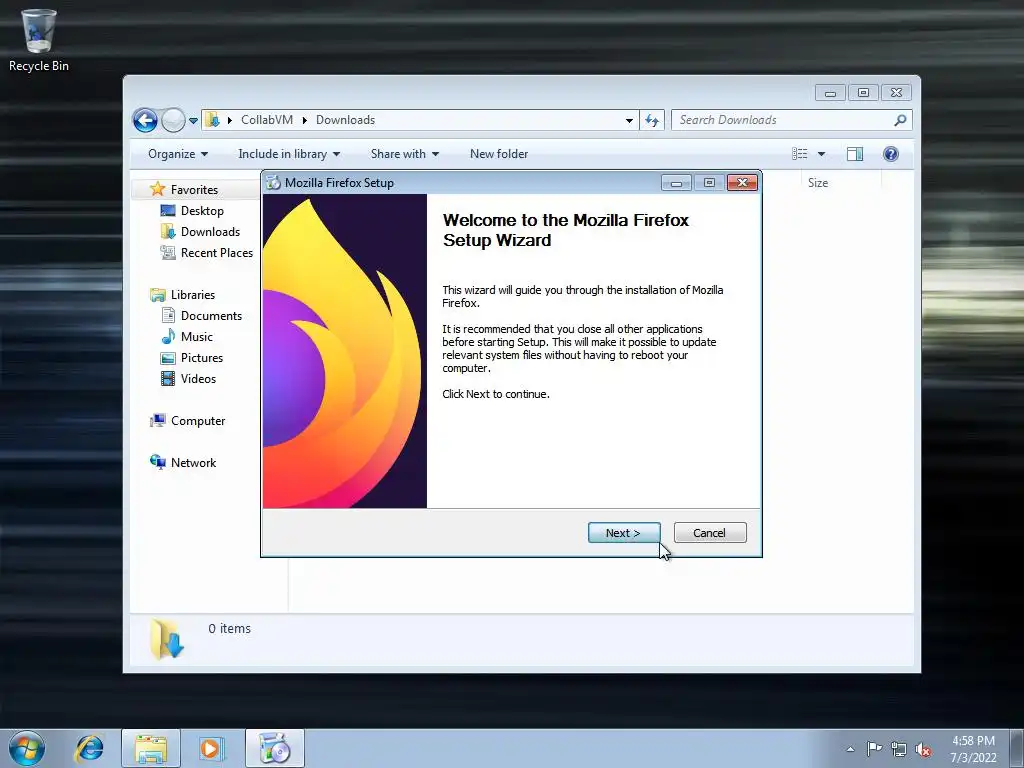Open the Organize menu

tap(178, 154)
